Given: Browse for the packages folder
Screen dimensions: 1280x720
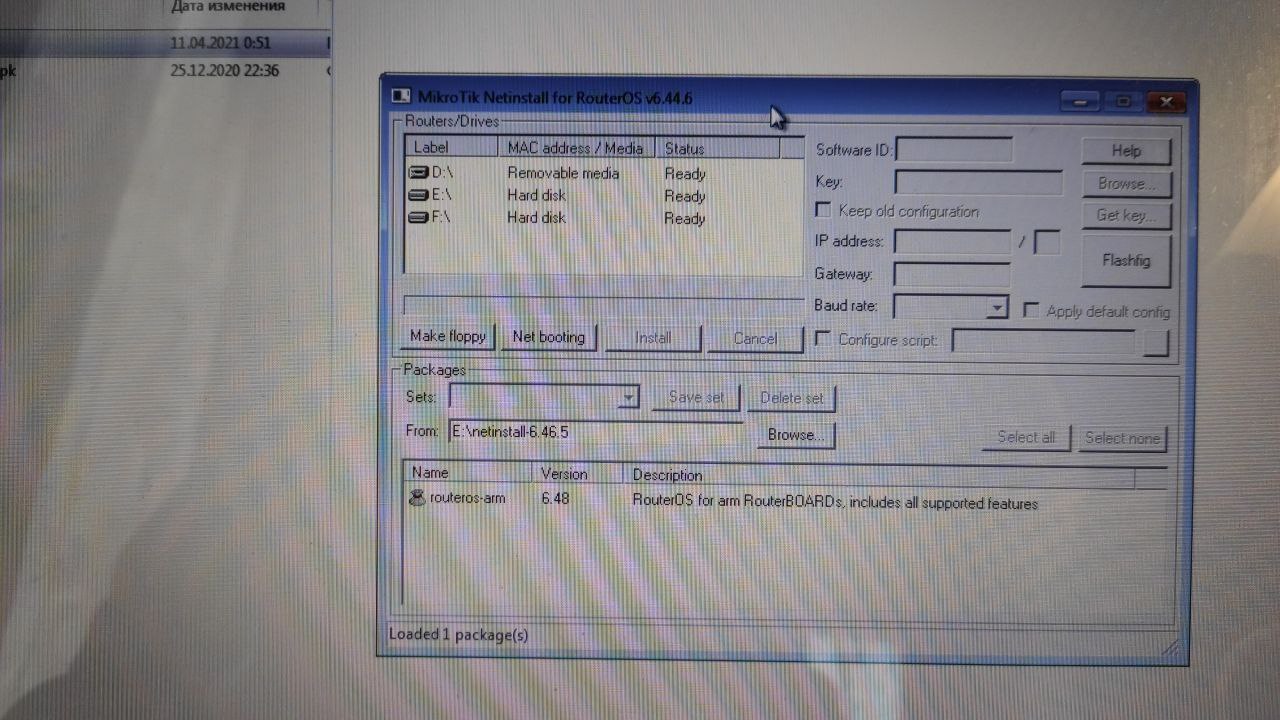Looking at the screenshot, I should tap(796, 435).
